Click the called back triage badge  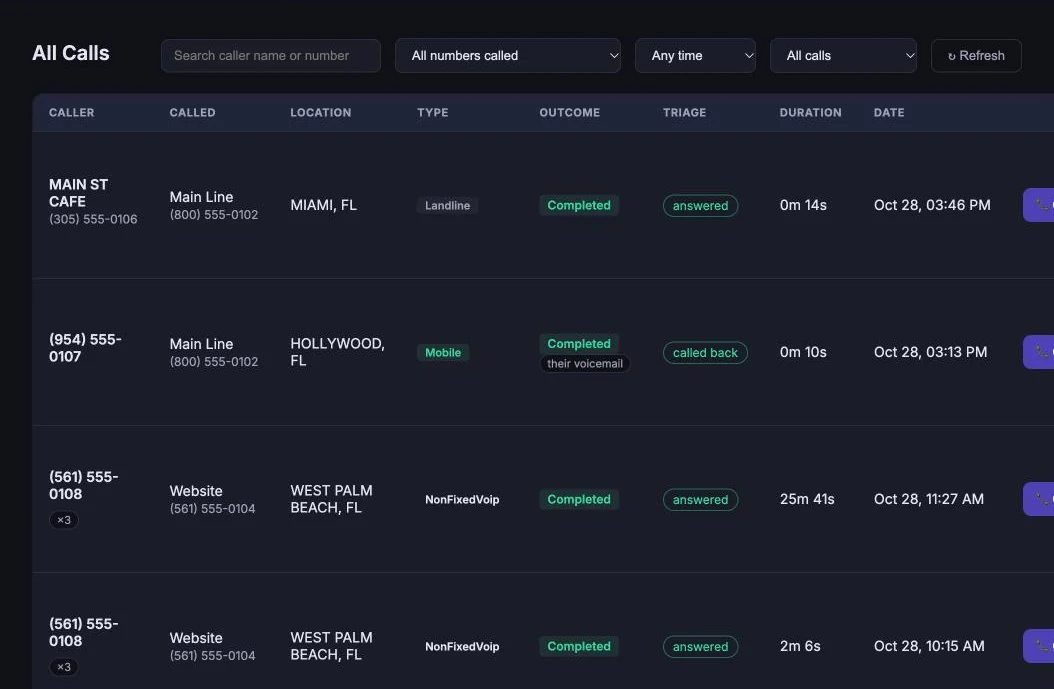pos(705,353)
